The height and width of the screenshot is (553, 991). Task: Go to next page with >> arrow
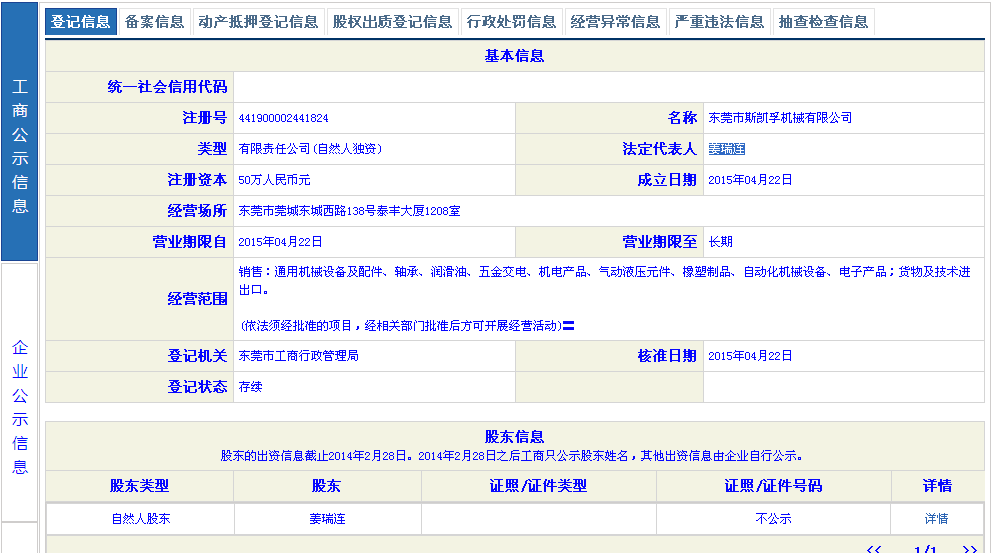click(969, 549)
